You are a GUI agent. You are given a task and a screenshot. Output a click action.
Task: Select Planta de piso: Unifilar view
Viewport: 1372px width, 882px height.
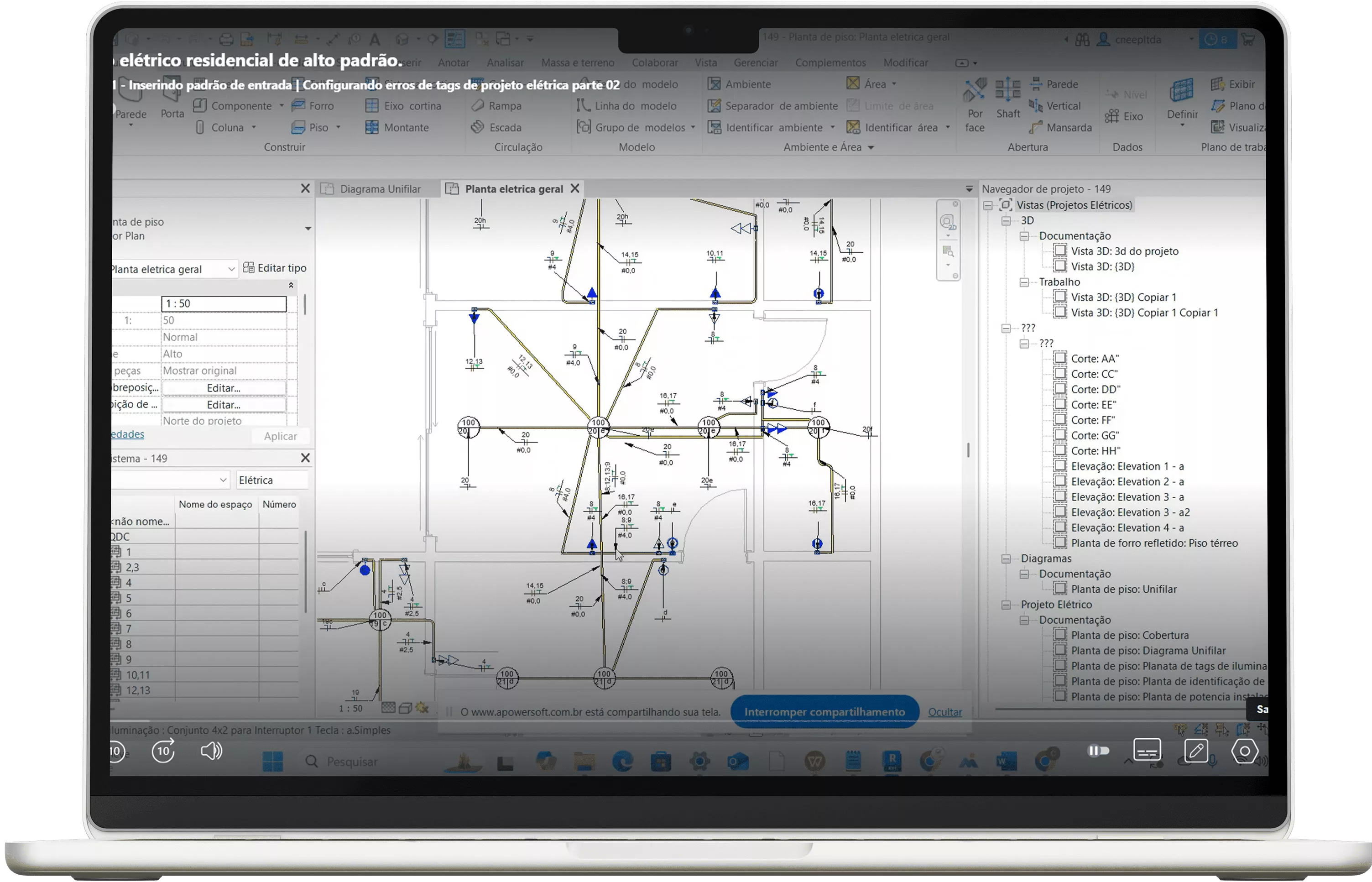coord(1123,590)
